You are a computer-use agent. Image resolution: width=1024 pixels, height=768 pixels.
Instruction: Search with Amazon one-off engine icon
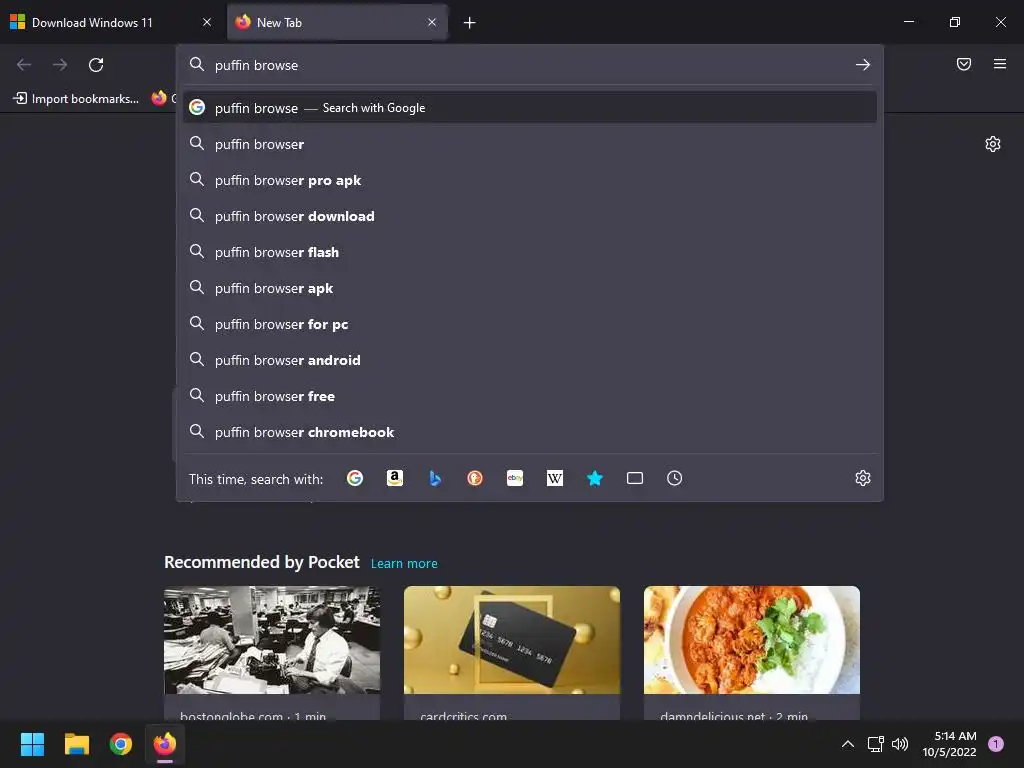[x=394, y=479]
